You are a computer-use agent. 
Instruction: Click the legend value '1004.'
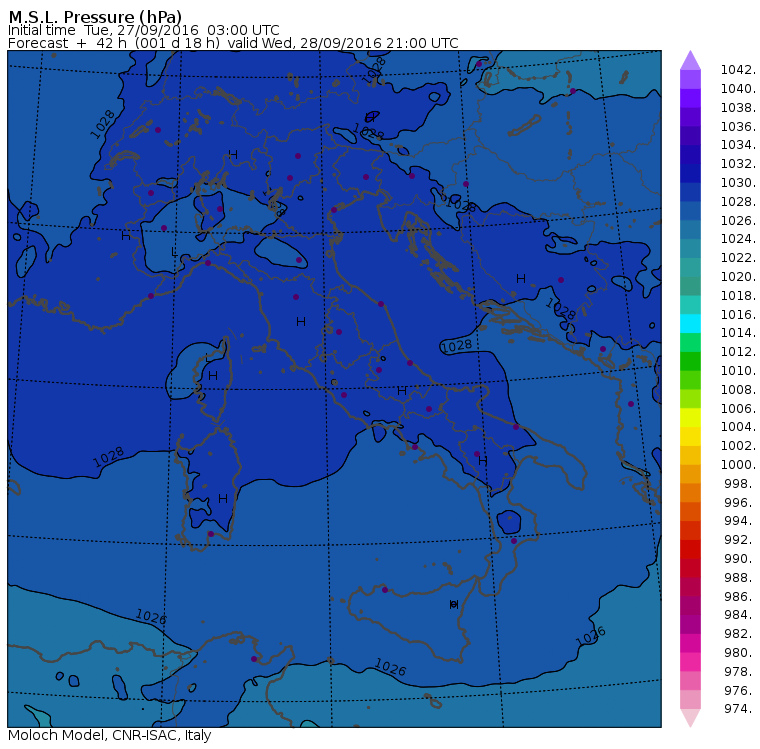pyautogui.click(x=738, y=427)
